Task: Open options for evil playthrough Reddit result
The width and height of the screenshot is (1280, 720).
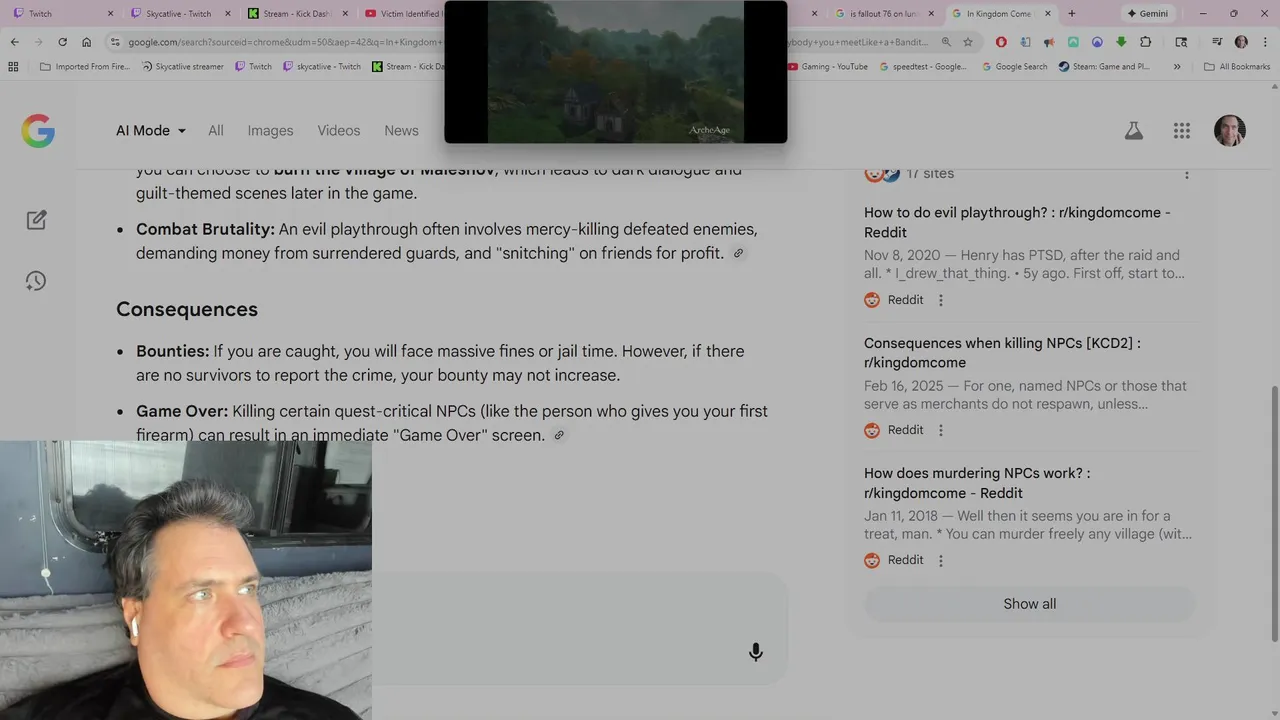Action: pos(940,300)
